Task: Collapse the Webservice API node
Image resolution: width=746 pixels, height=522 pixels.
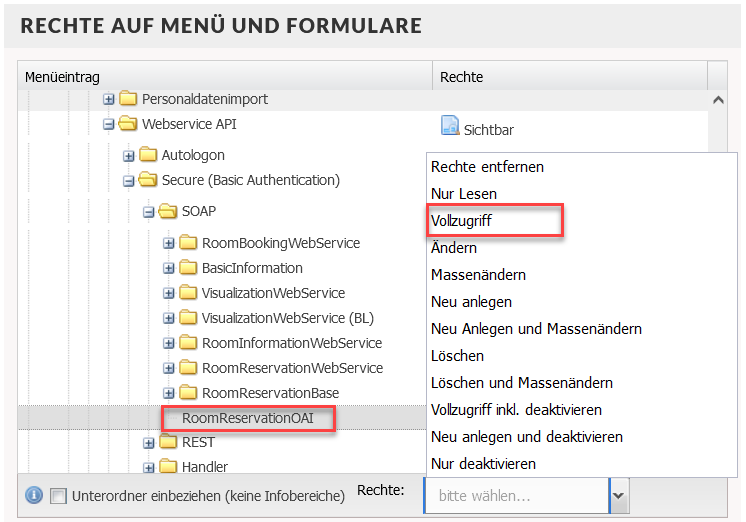Action: click(108, 124)
